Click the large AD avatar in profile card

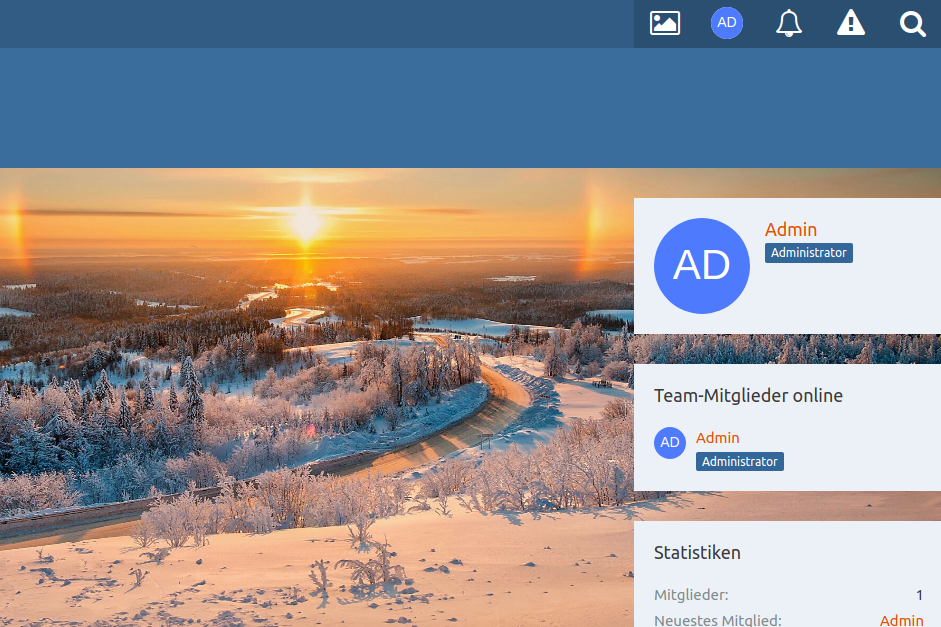tap(702, 266)
